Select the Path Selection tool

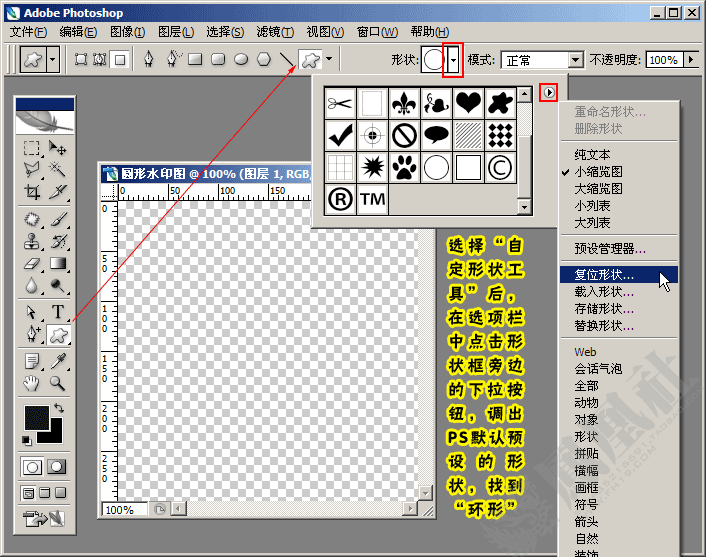[32, 312]
